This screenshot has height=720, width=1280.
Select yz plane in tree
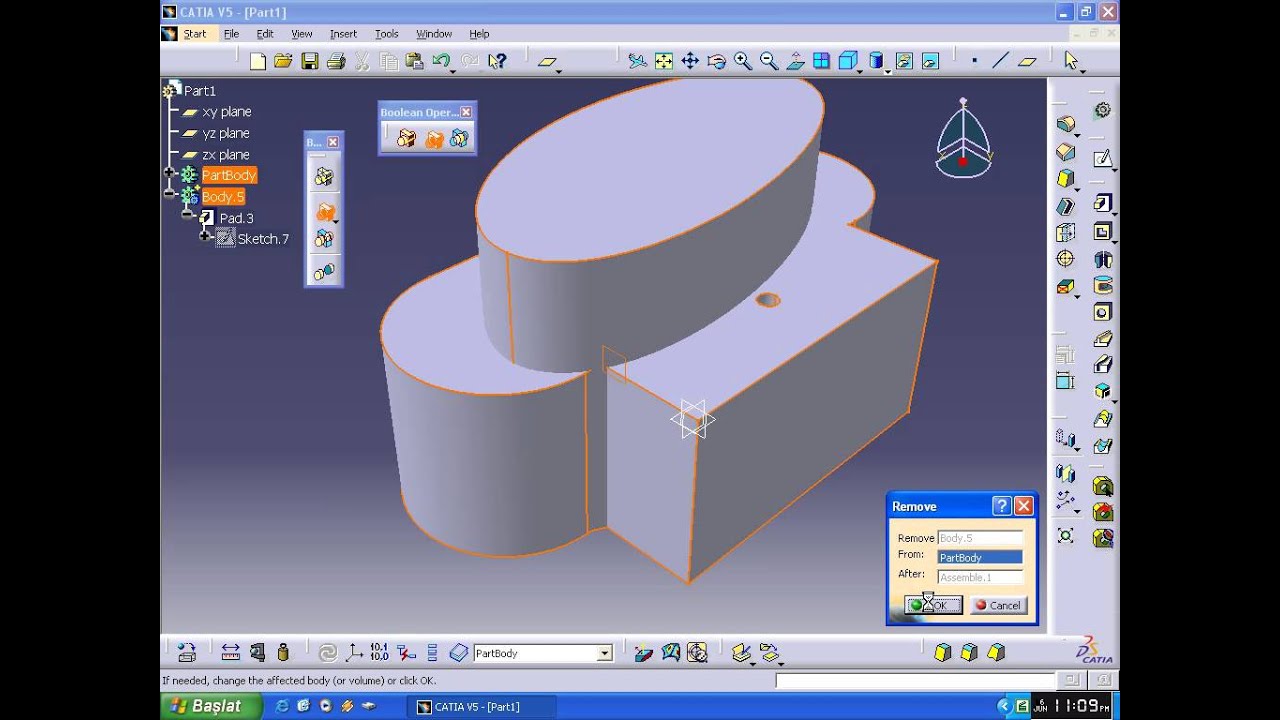[226, 133]
